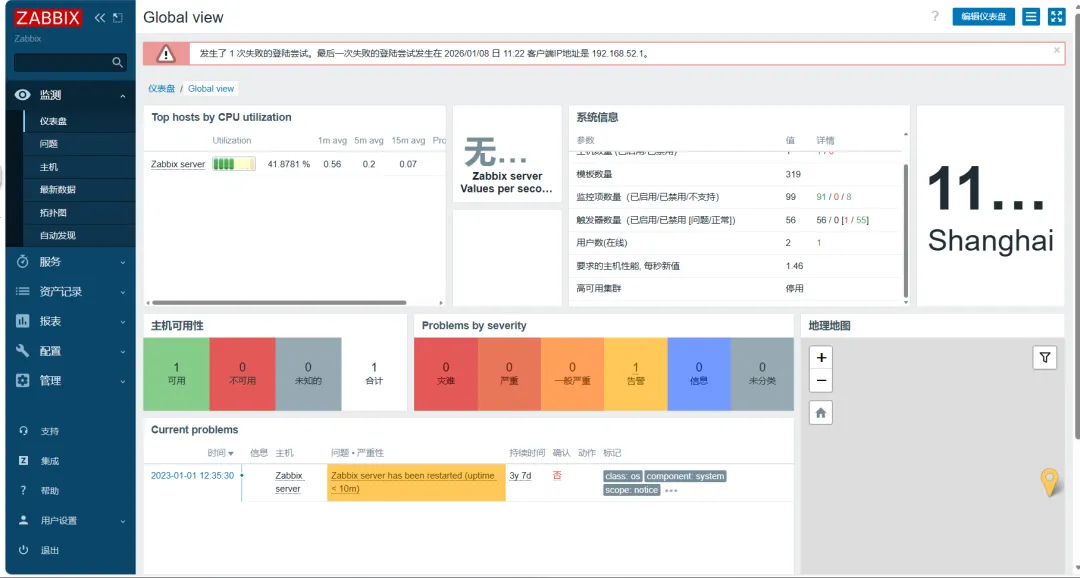Click the Global view breadcrumb link
The height and width of the screenshot is (578, 1080).
pyautogui.click(x=211, y=89)
